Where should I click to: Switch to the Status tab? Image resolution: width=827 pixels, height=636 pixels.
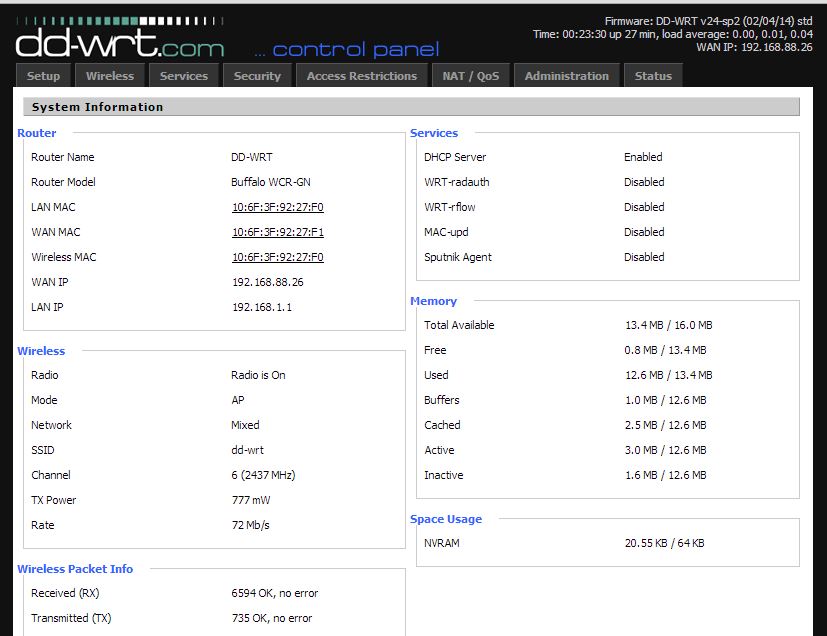[x=653, y=76]
